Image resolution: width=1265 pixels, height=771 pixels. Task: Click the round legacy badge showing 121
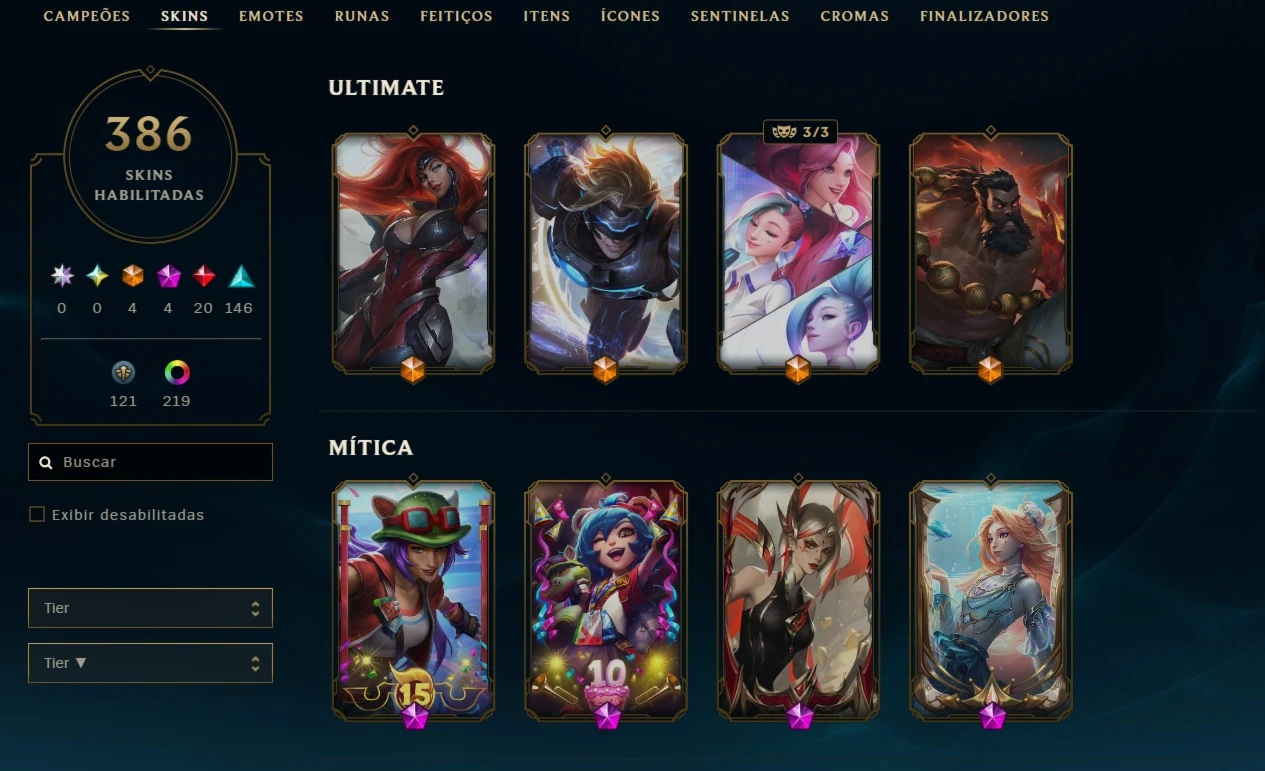coord(123,373)
